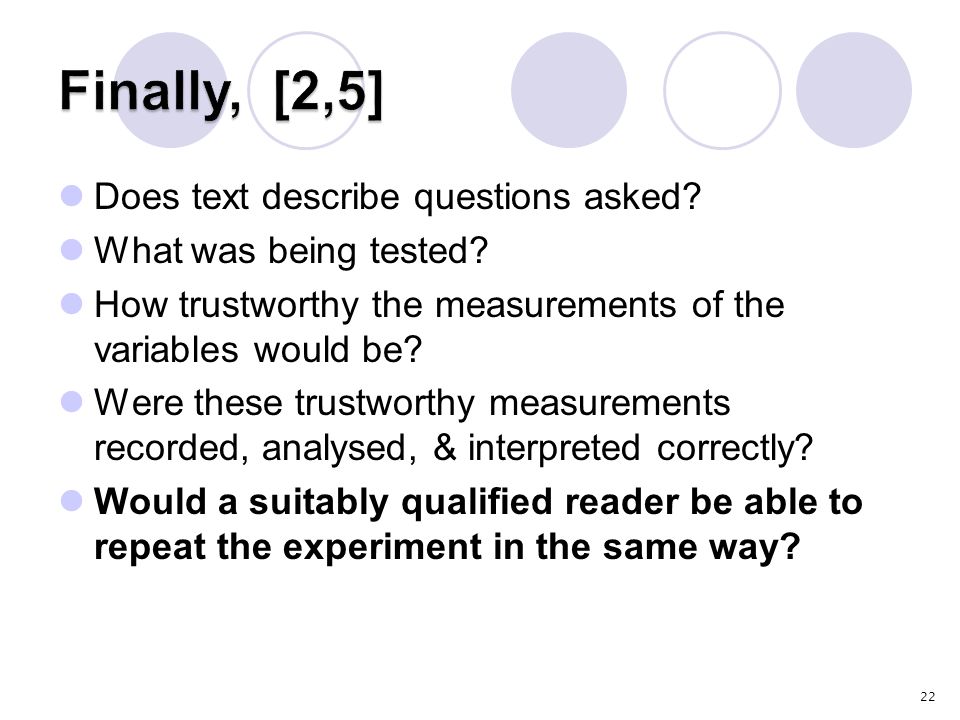Viewport: 960px width, 720px height.
Task: Click the text "Does text describe questions asked?"
Action: click(397, 197)
